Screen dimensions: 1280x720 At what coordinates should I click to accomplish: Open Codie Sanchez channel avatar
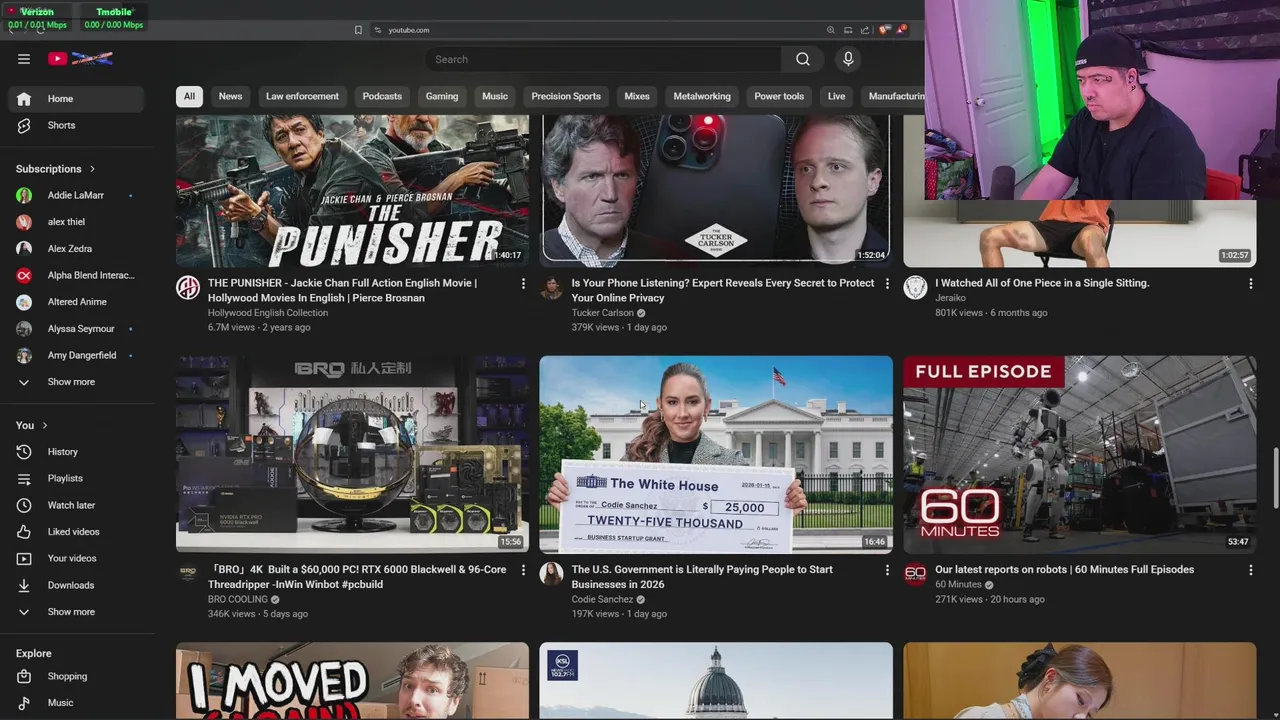point(551,574)
